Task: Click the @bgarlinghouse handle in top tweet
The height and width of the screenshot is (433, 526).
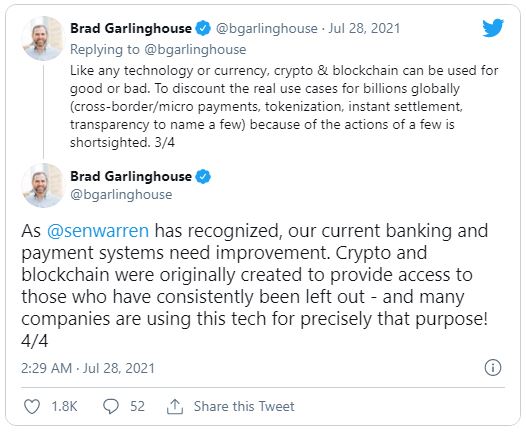Action: point(266,28)
